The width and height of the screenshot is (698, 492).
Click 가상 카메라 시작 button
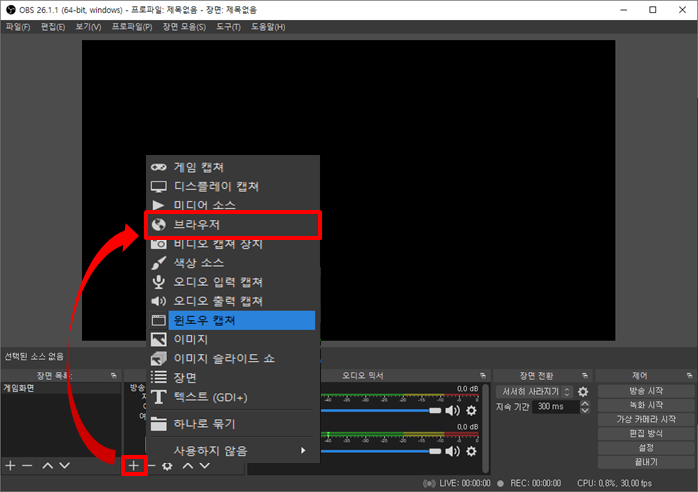(x=646, y=419)
